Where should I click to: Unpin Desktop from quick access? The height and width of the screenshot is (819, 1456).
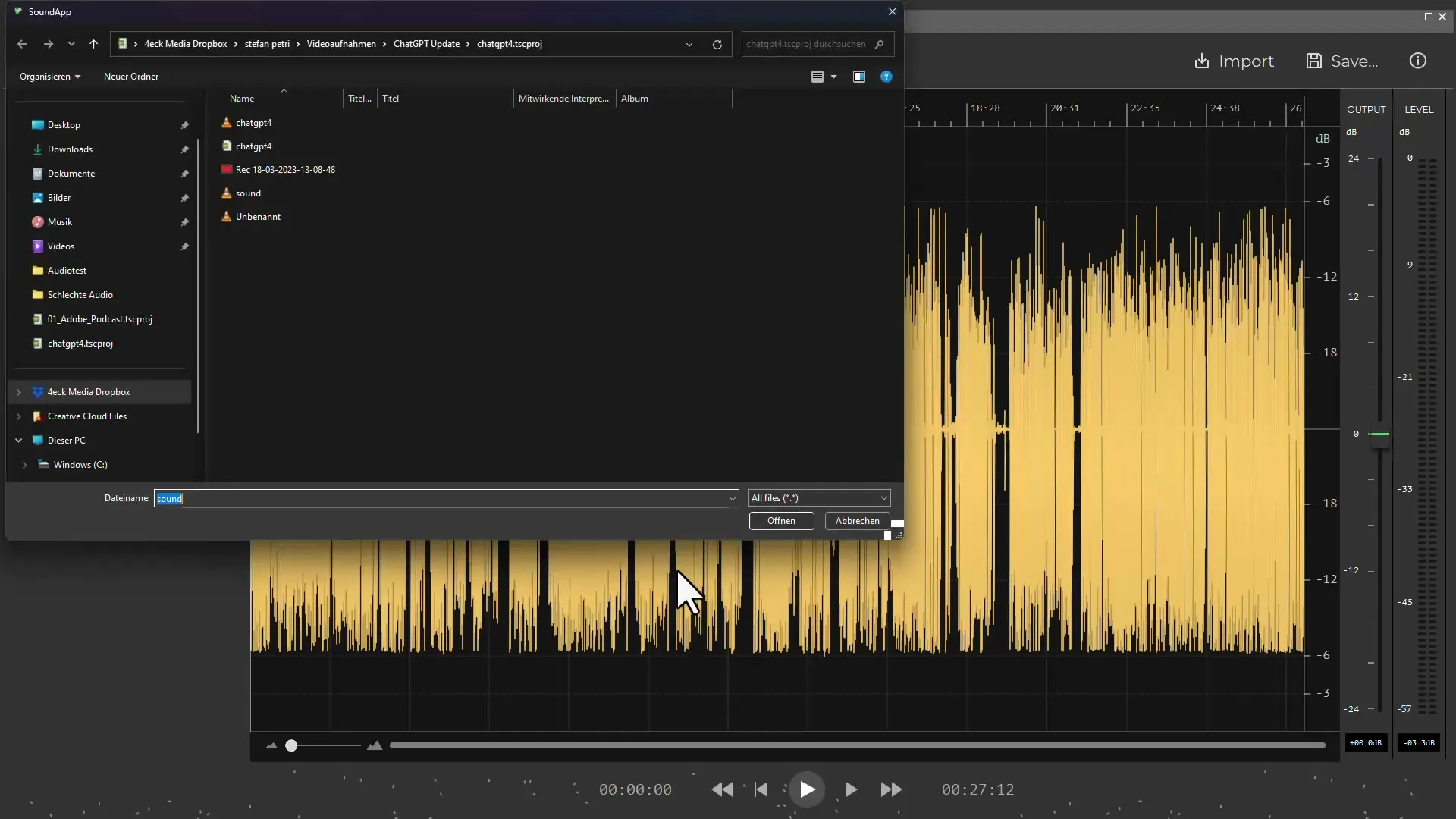(184, 125)
